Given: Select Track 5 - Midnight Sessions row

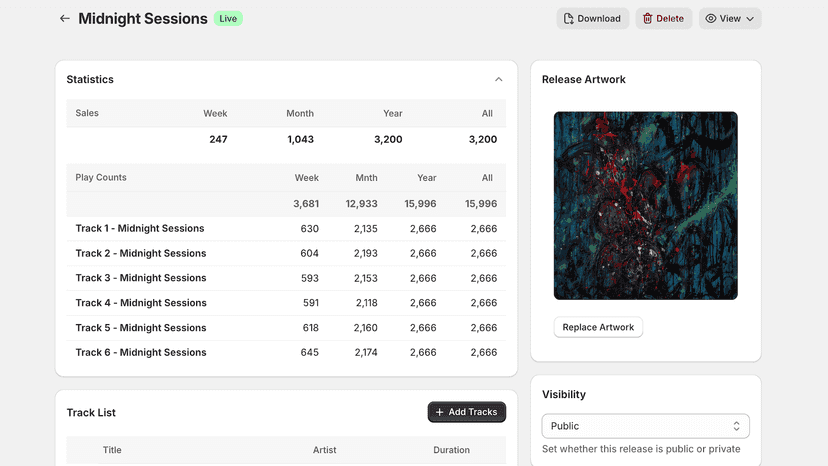Looking at the screenshot, I should point(286,328).
